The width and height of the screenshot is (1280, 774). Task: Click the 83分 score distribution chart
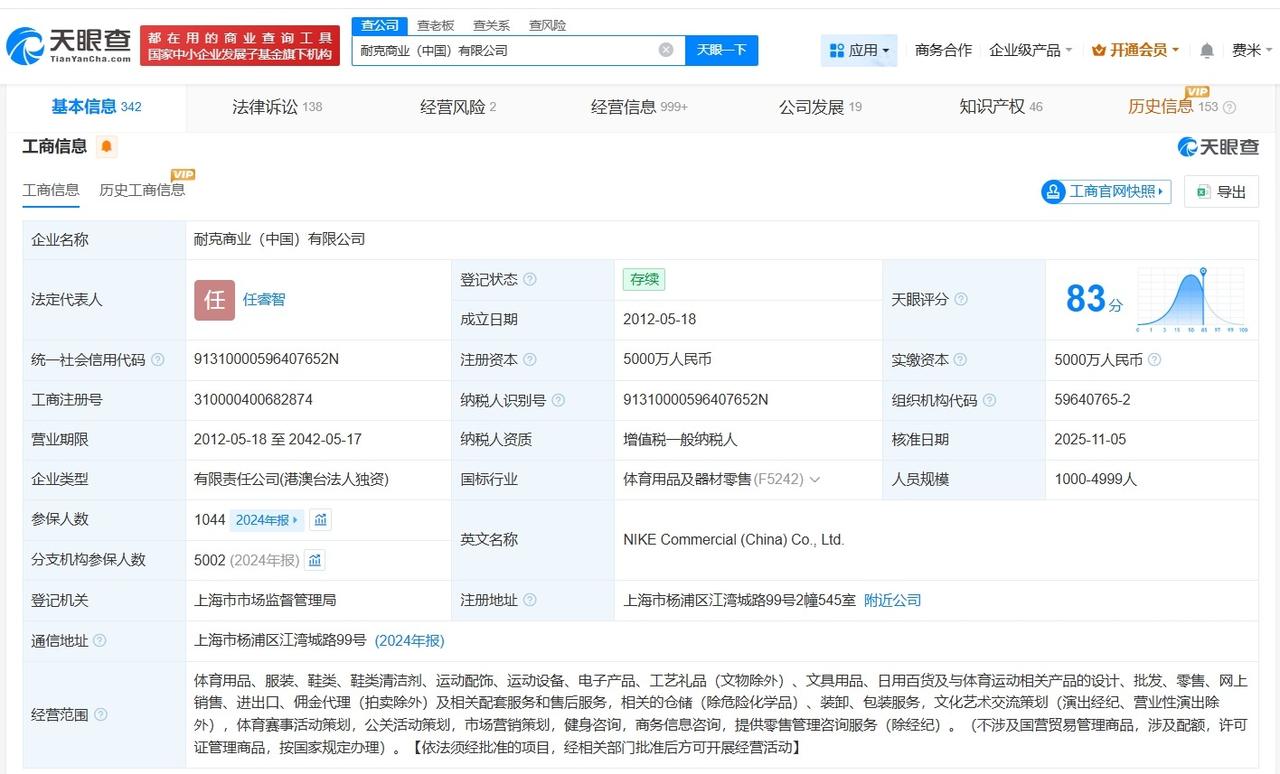coord(1190,299)
